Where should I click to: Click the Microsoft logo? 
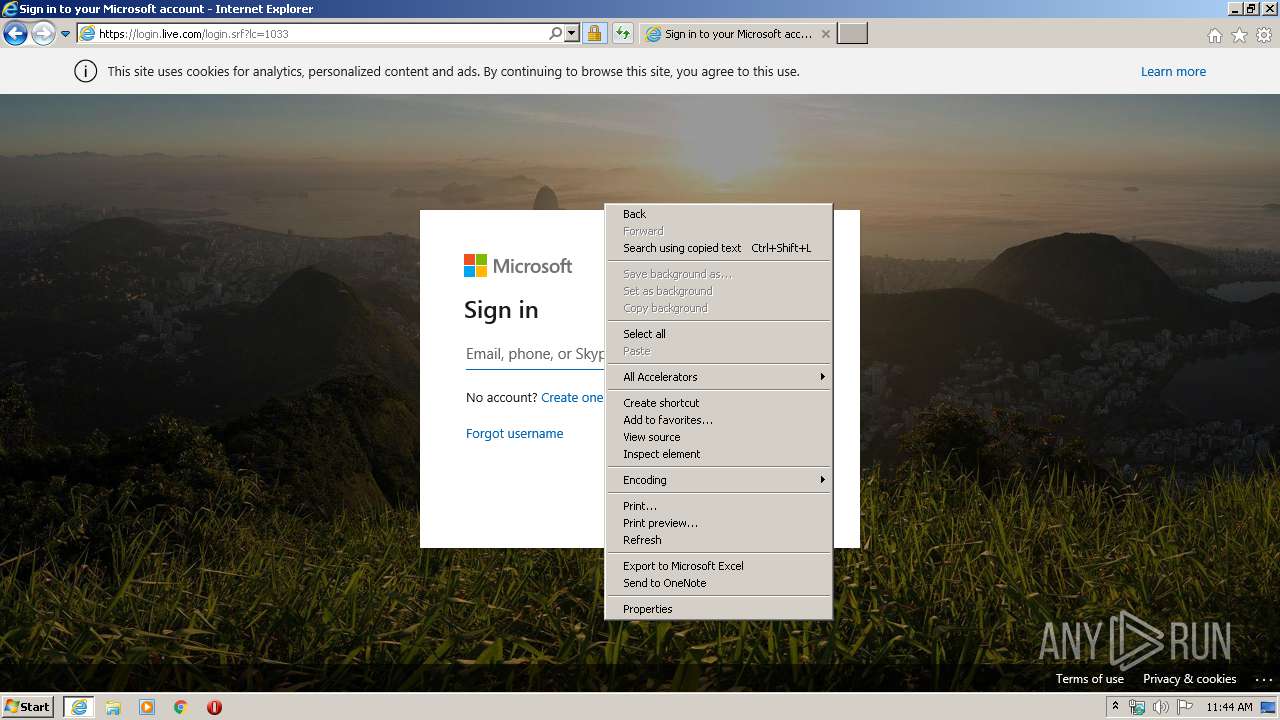coord(518,266)
